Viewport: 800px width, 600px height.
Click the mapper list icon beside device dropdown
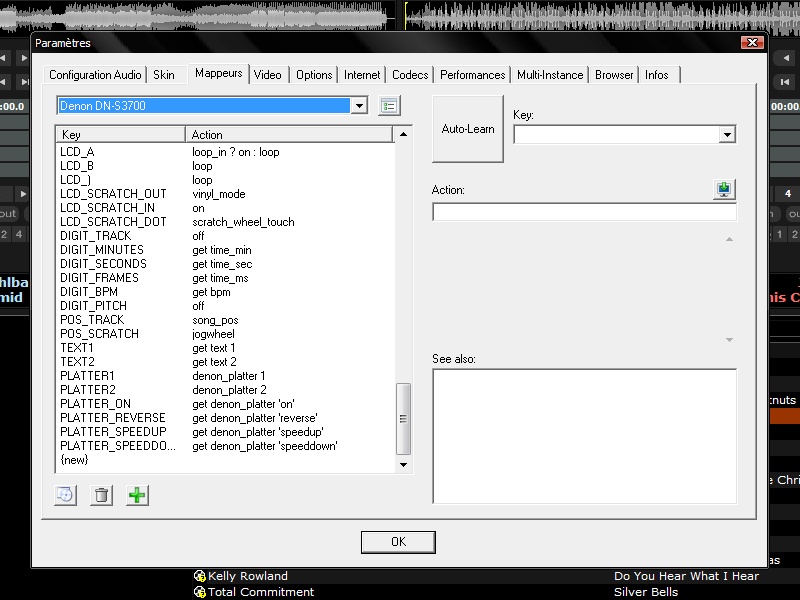tap(389, 106)
